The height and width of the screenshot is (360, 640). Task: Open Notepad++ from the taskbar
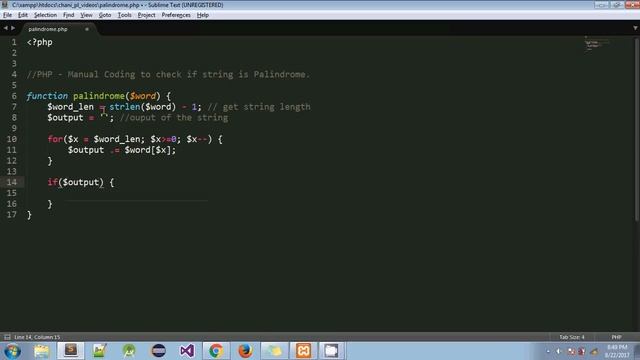[x=100, y=351]
